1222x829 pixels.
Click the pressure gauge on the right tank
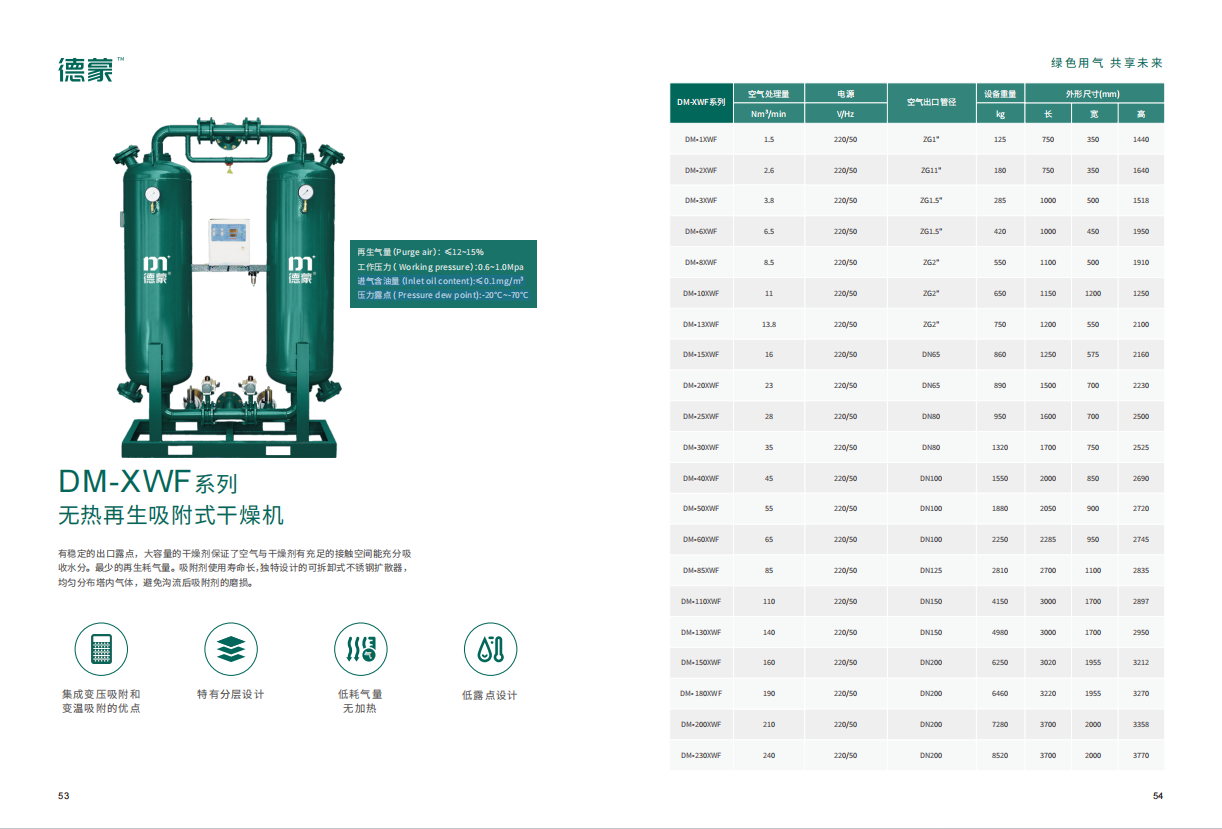coord(303,191)
